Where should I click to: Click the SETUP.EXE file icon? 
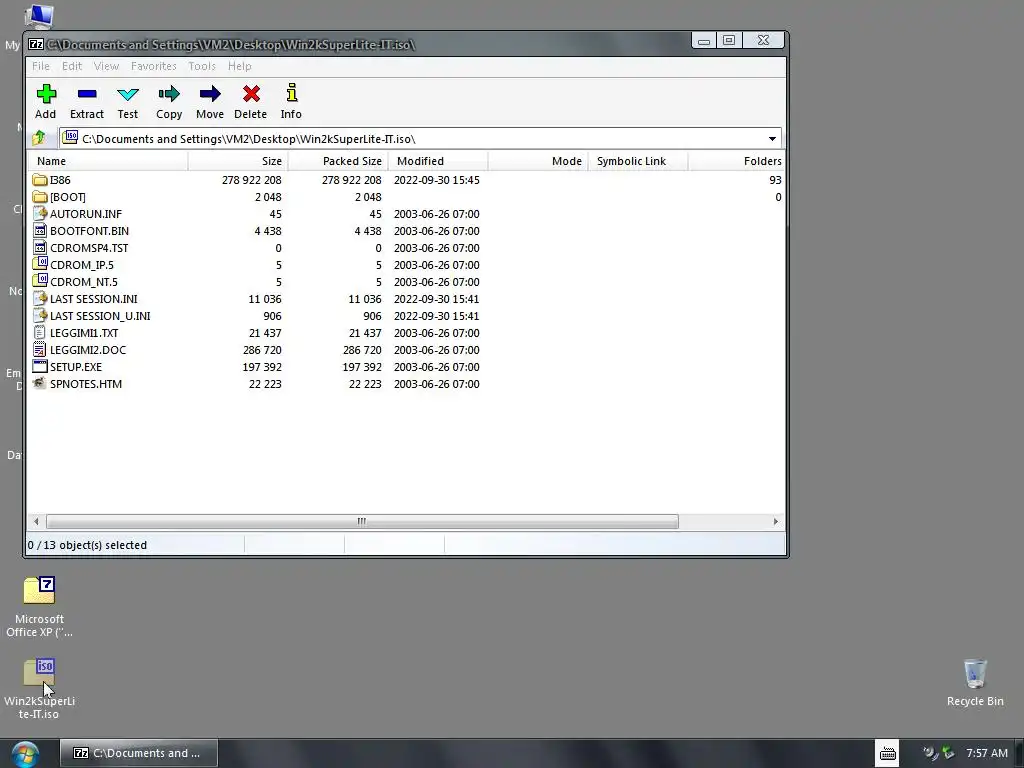[x=40, y=366]
